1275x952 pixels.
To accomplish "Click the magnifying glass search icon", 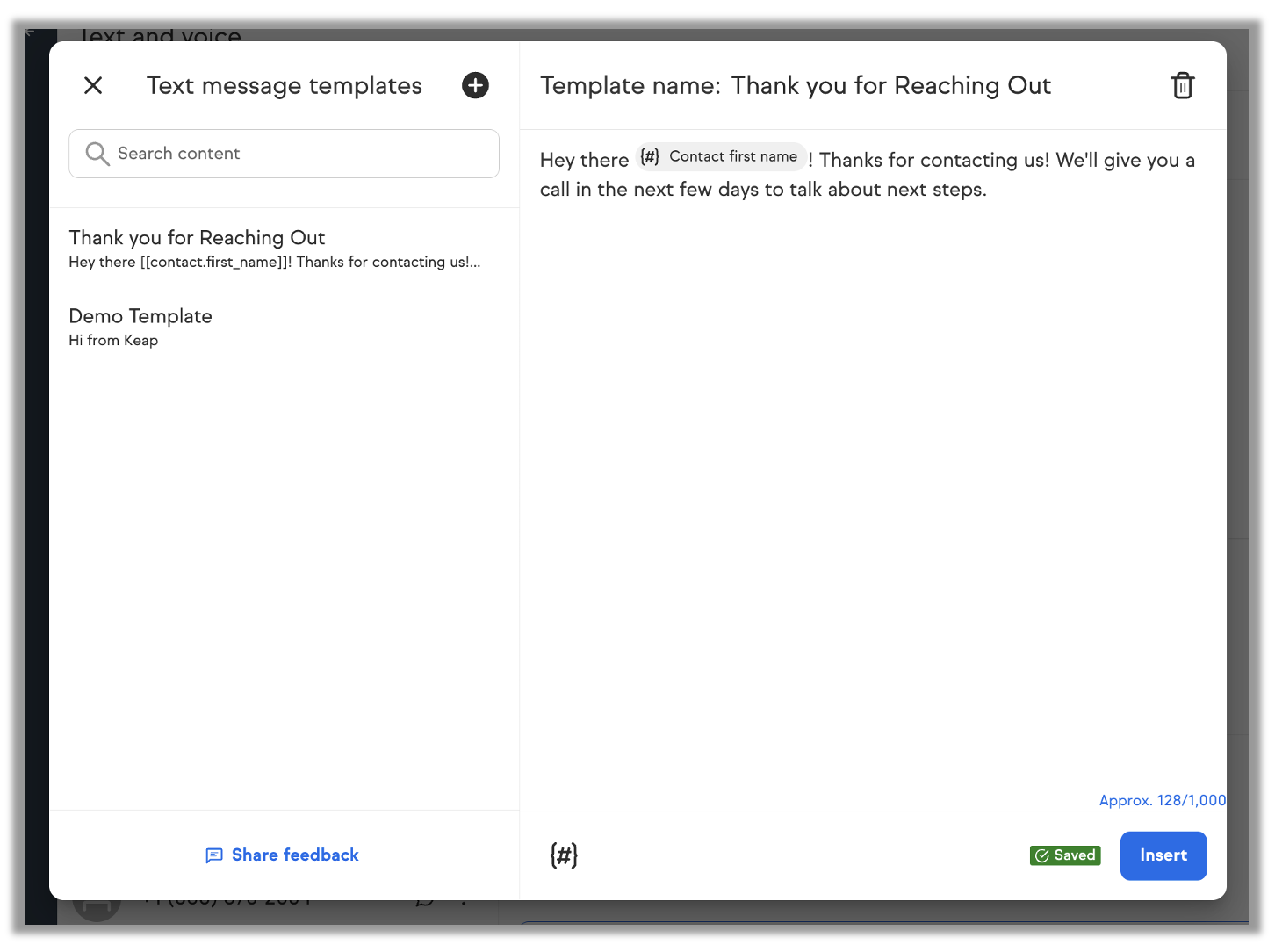I will (x=97, y=154).
